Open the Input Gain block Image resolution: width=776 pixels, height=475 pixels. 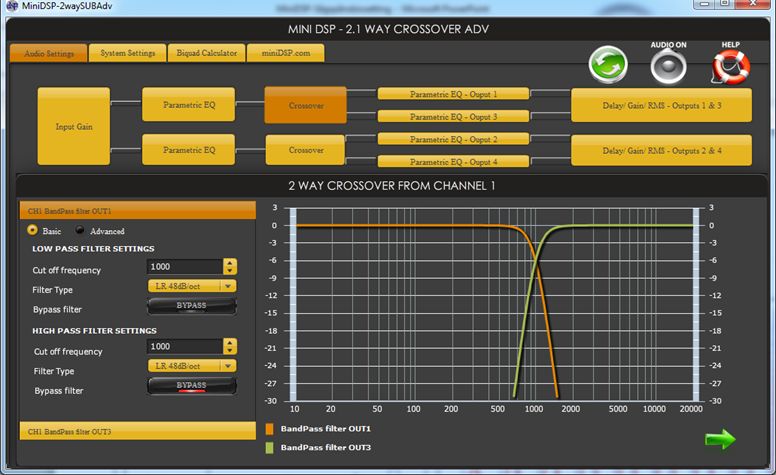(74, 127)
